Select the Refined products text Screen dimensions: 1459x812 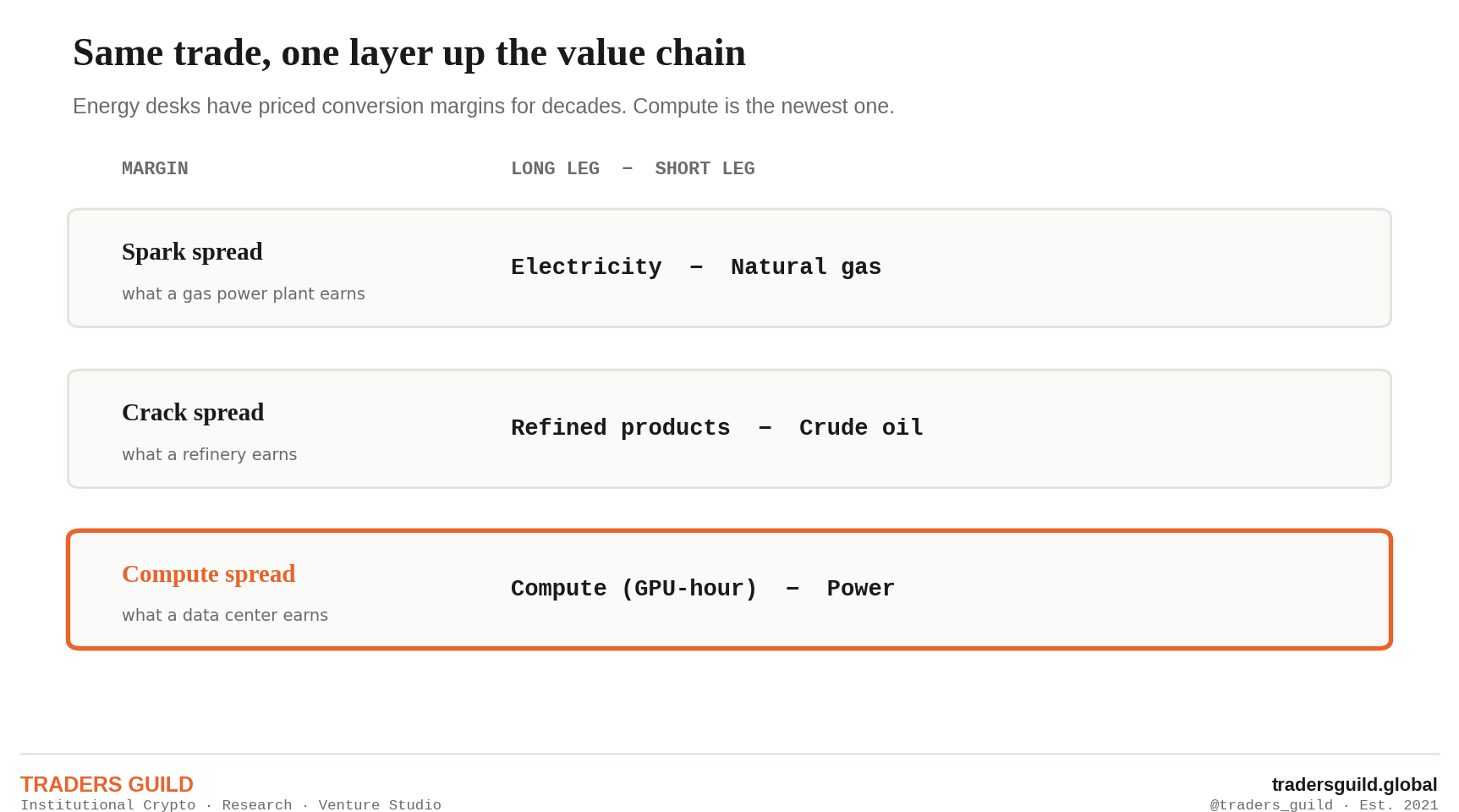[621, 428]
